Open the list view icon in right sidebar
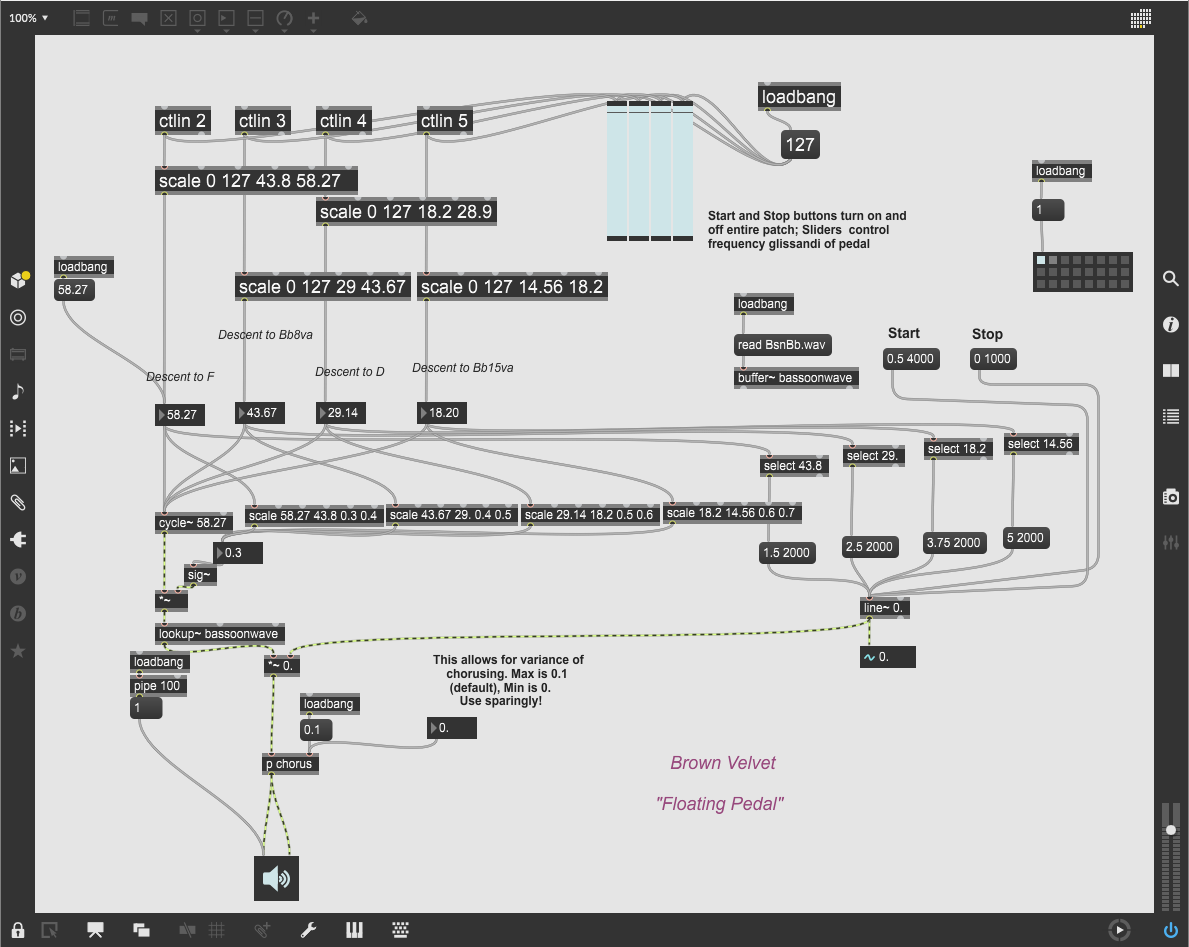 pyautogui.click(x=1171, y=415)
